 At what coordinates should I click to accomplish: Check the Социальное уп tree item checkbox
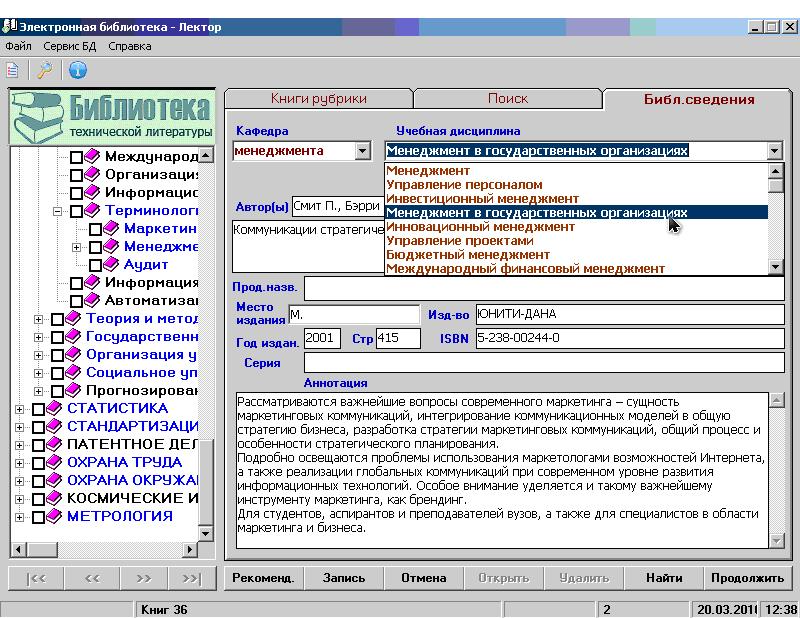click(57, 374)
